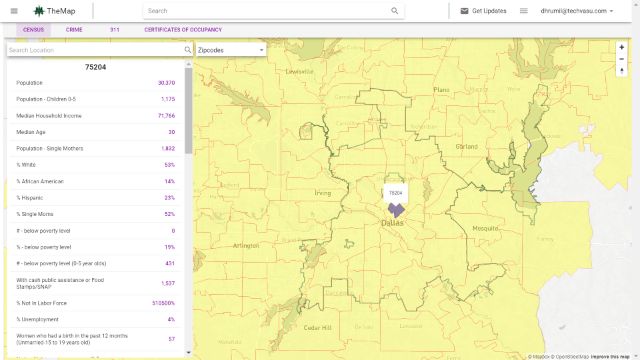The image size is (640, 360).
Task: Click the Get Updates link
Action: point(489,11)
